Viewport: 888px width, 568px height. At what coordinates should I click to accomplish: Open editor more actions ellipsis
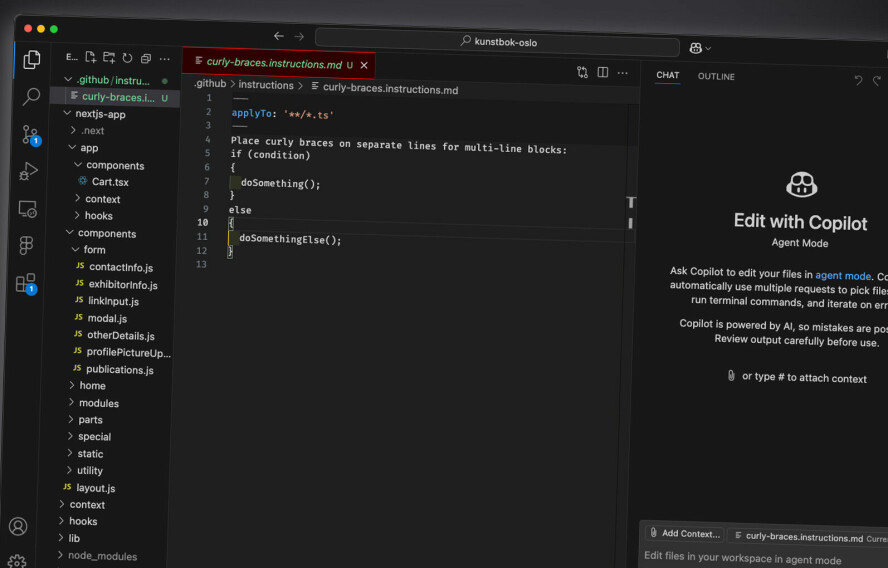coord(622,72)
